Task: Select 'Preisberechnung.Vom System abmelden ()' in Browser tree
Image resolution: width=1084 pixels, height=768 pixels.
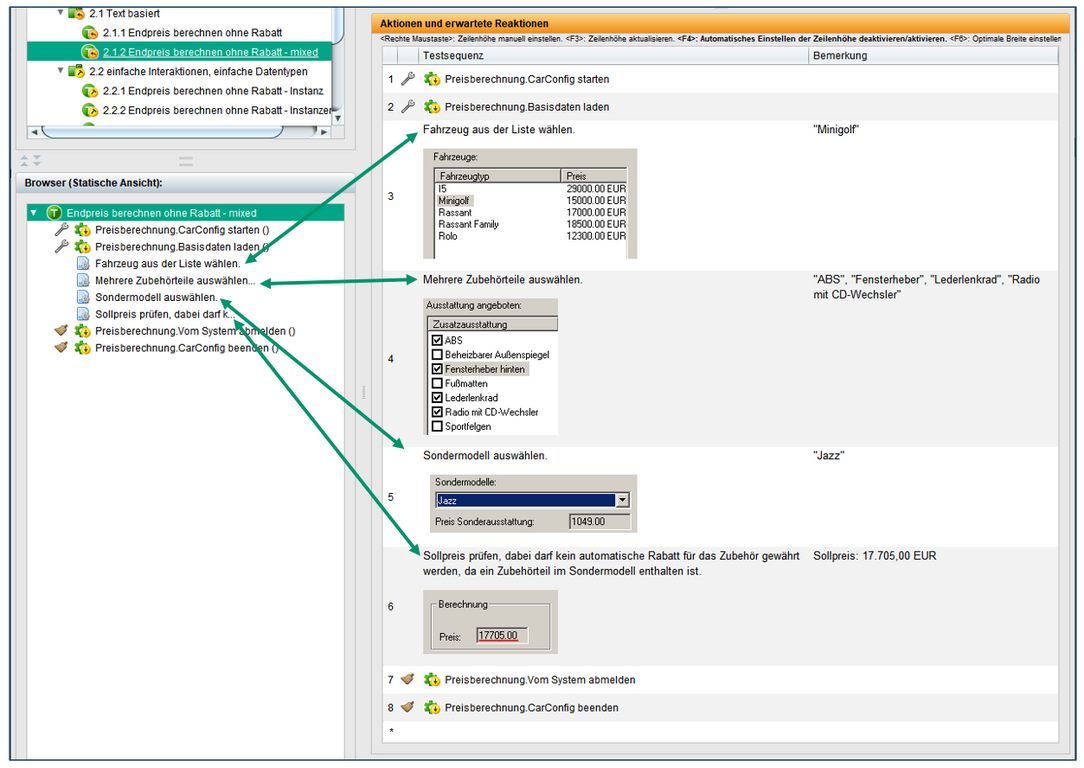Action: pyautogui.click(x=195, y=331)
